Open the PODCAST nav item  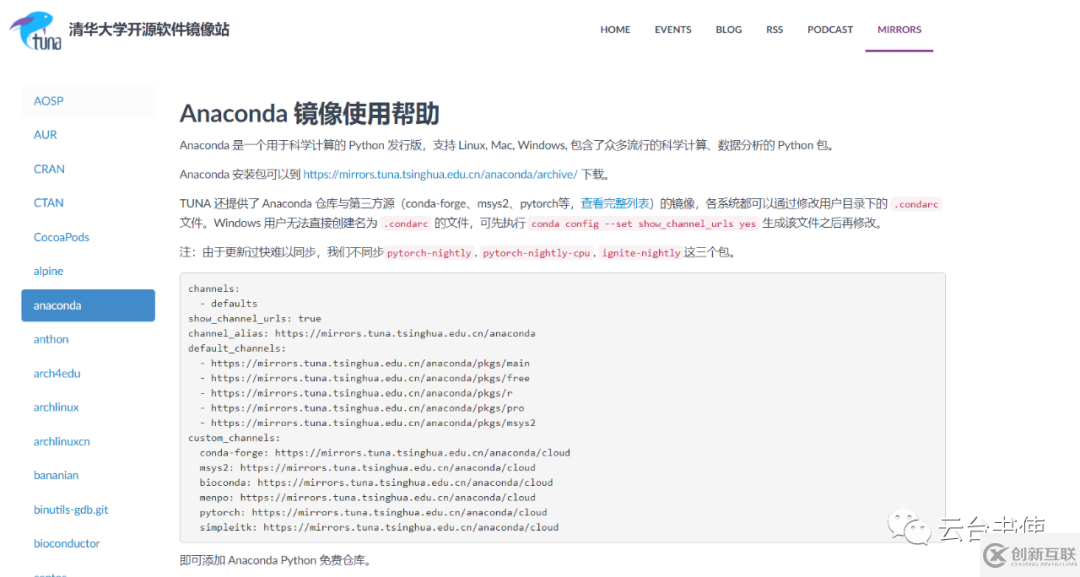(830, 30)
